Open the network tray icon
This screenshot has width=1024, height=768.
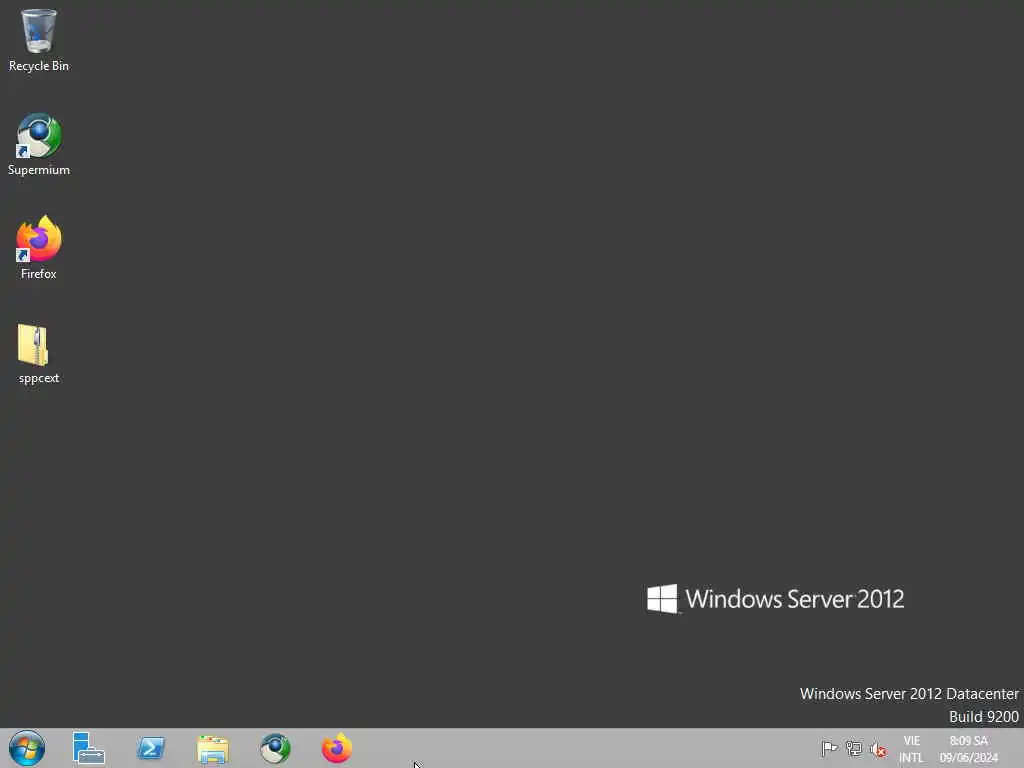(x=854, y=748)
